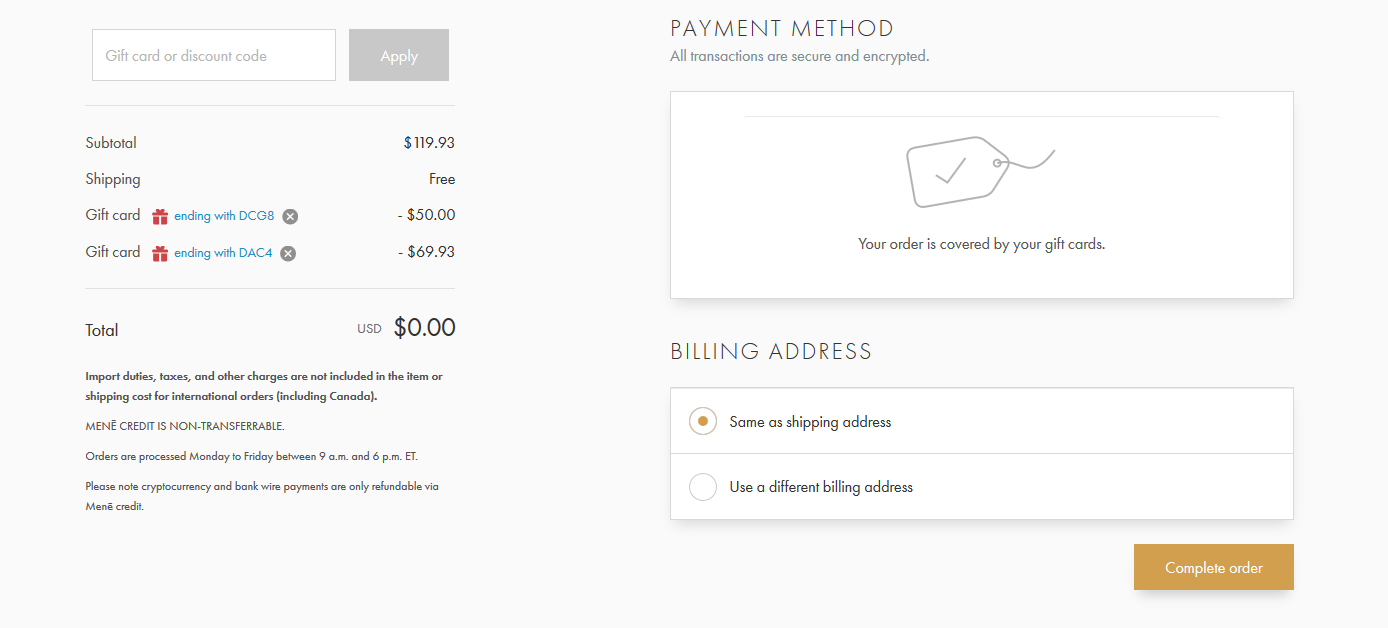1388x628 pixels.
Task: Click the Subtotal amount $119.93
Action: click(429, 143)
